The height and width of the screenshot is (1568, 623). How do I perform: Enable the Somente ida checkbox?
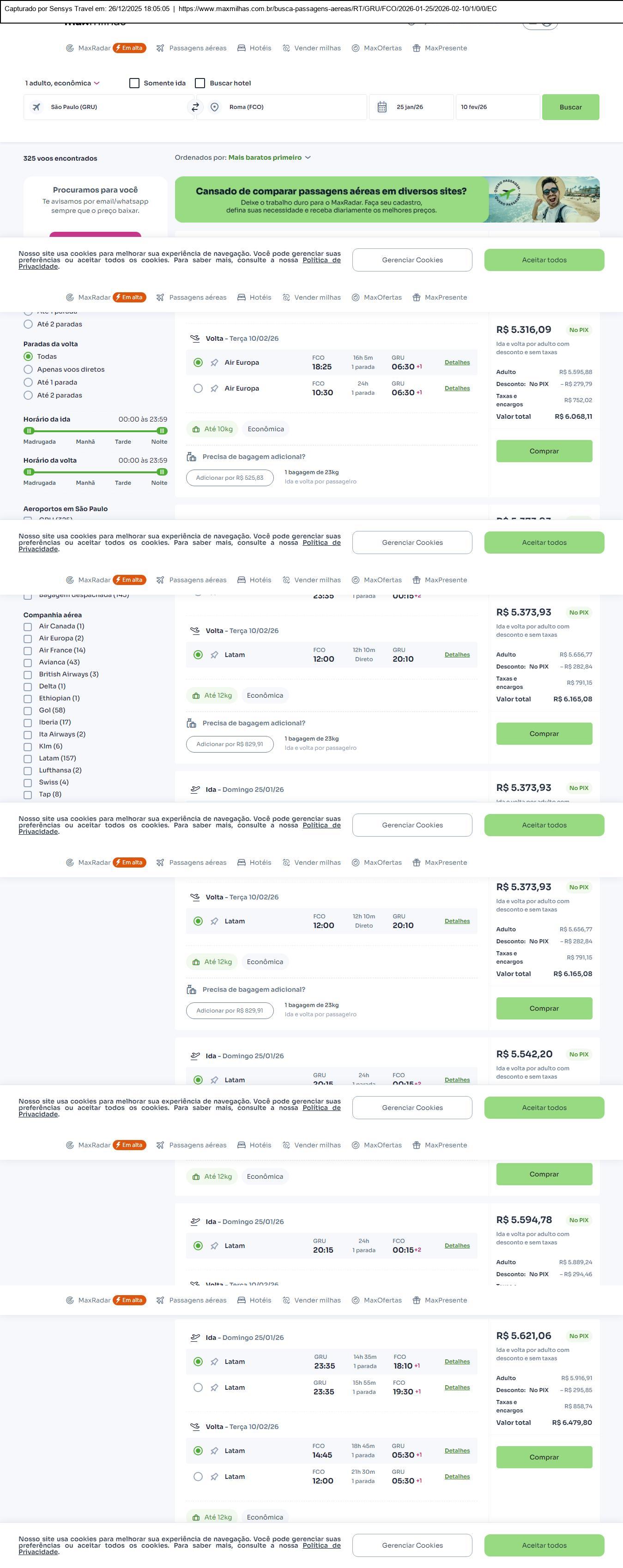click(134, 84)
